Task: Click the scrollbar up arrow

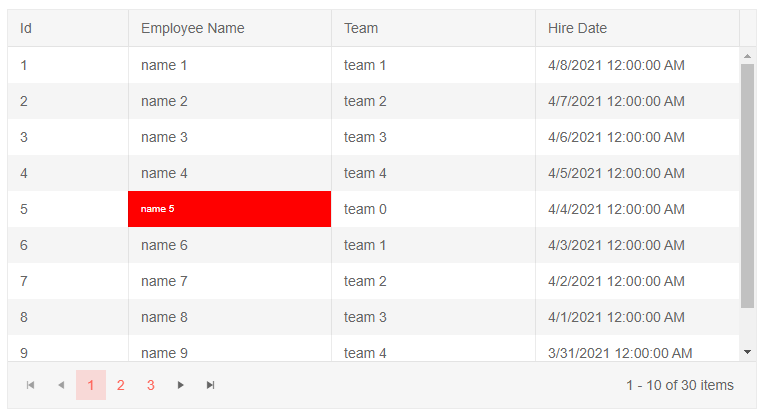Action: pos(748,56)
